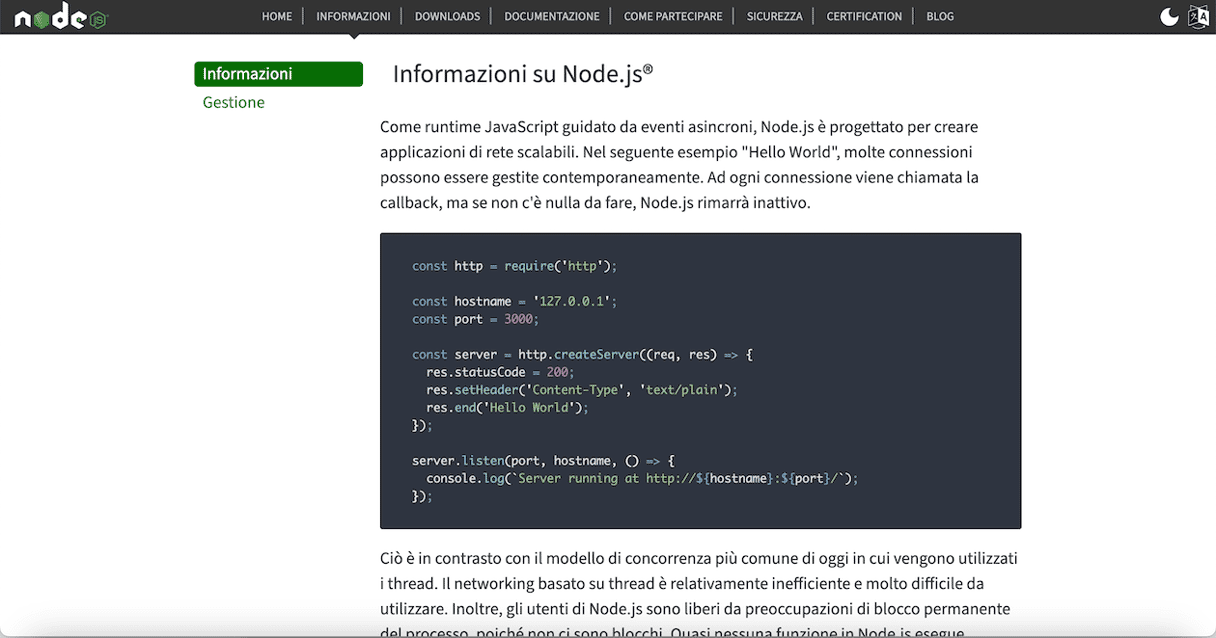Viewport: 1216px width, 638px height.
Task: Select the Informazioni sidebar item
Action: coord(278,74)
